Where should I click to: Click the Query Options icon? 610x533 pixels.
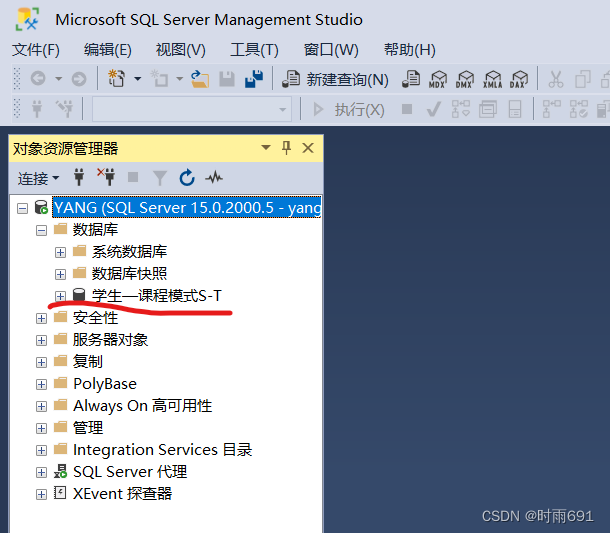488,109
